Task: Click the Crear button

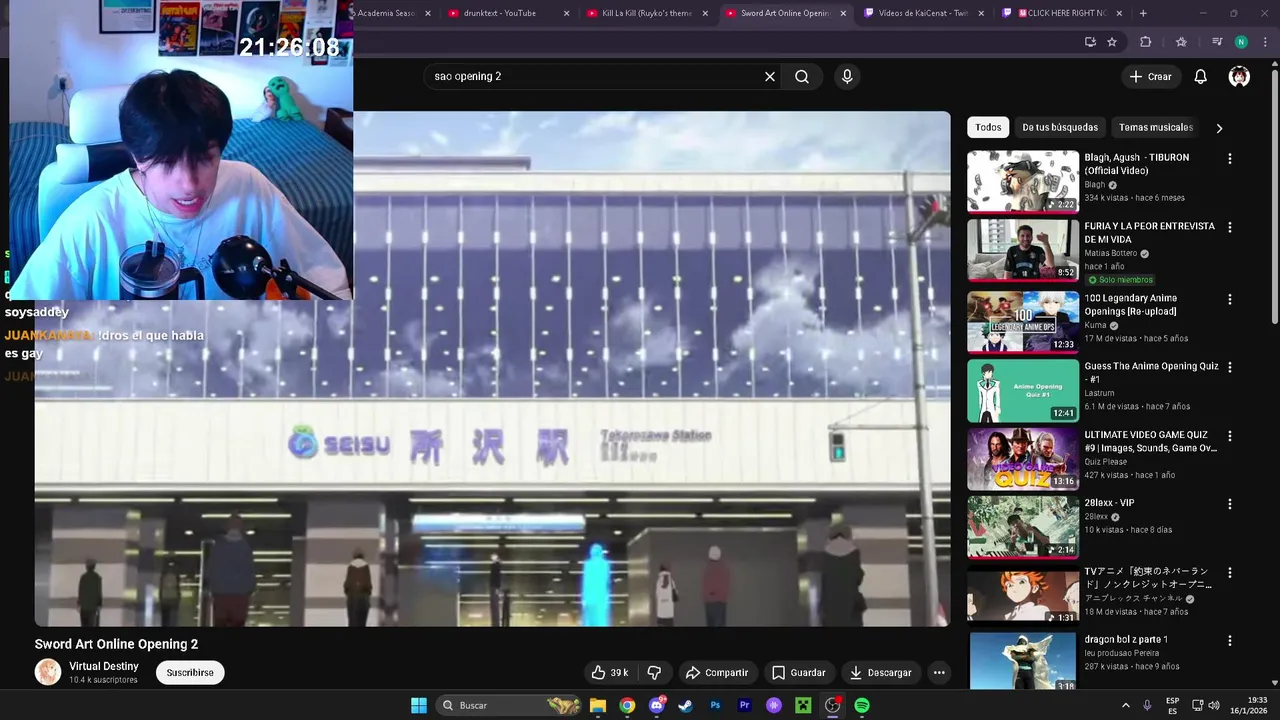Action: point(1150,77)
